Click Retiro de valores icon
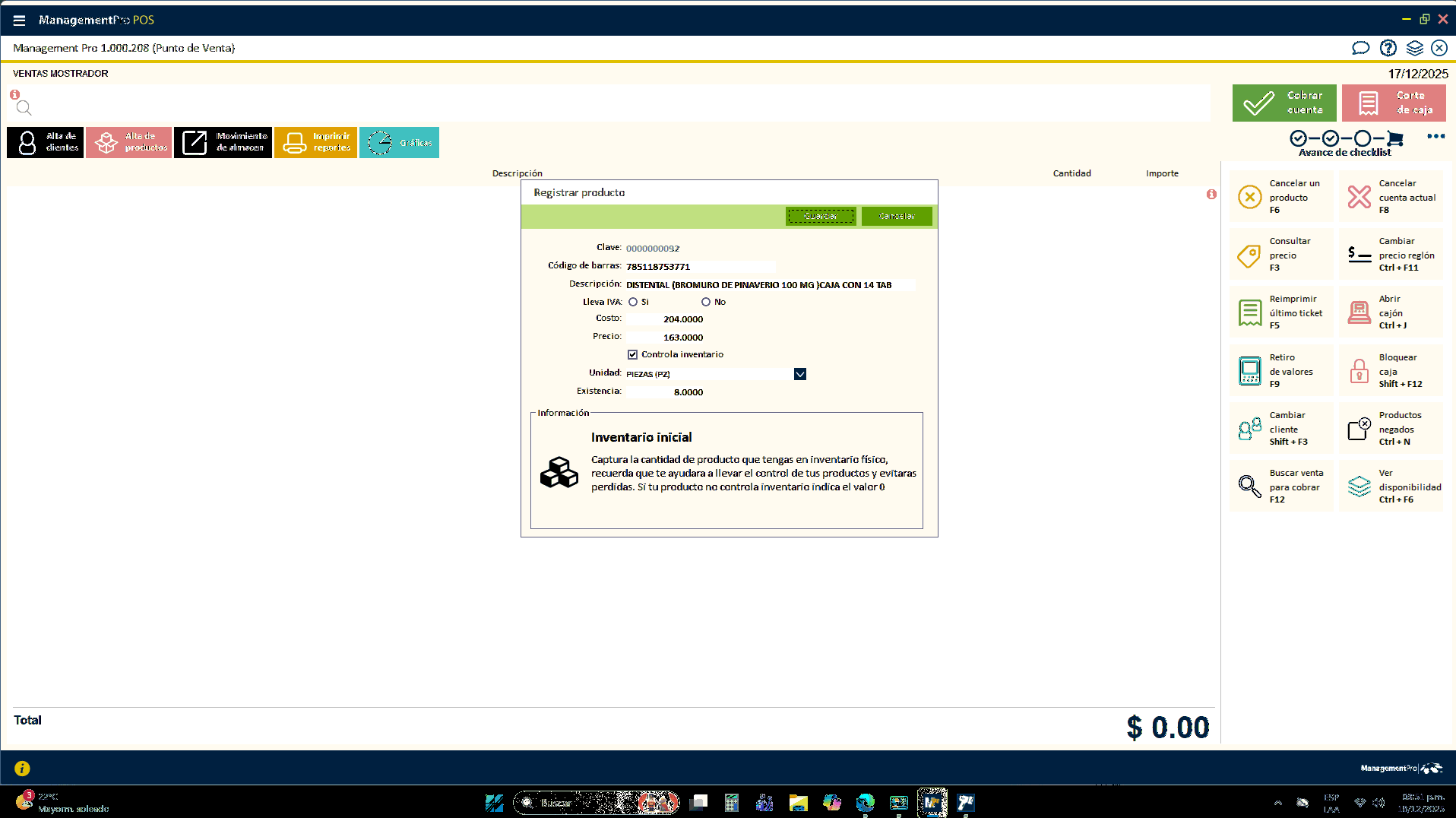Image resolution: width=1456 pixels, height=818 pixels. (x=1249, y=371)
